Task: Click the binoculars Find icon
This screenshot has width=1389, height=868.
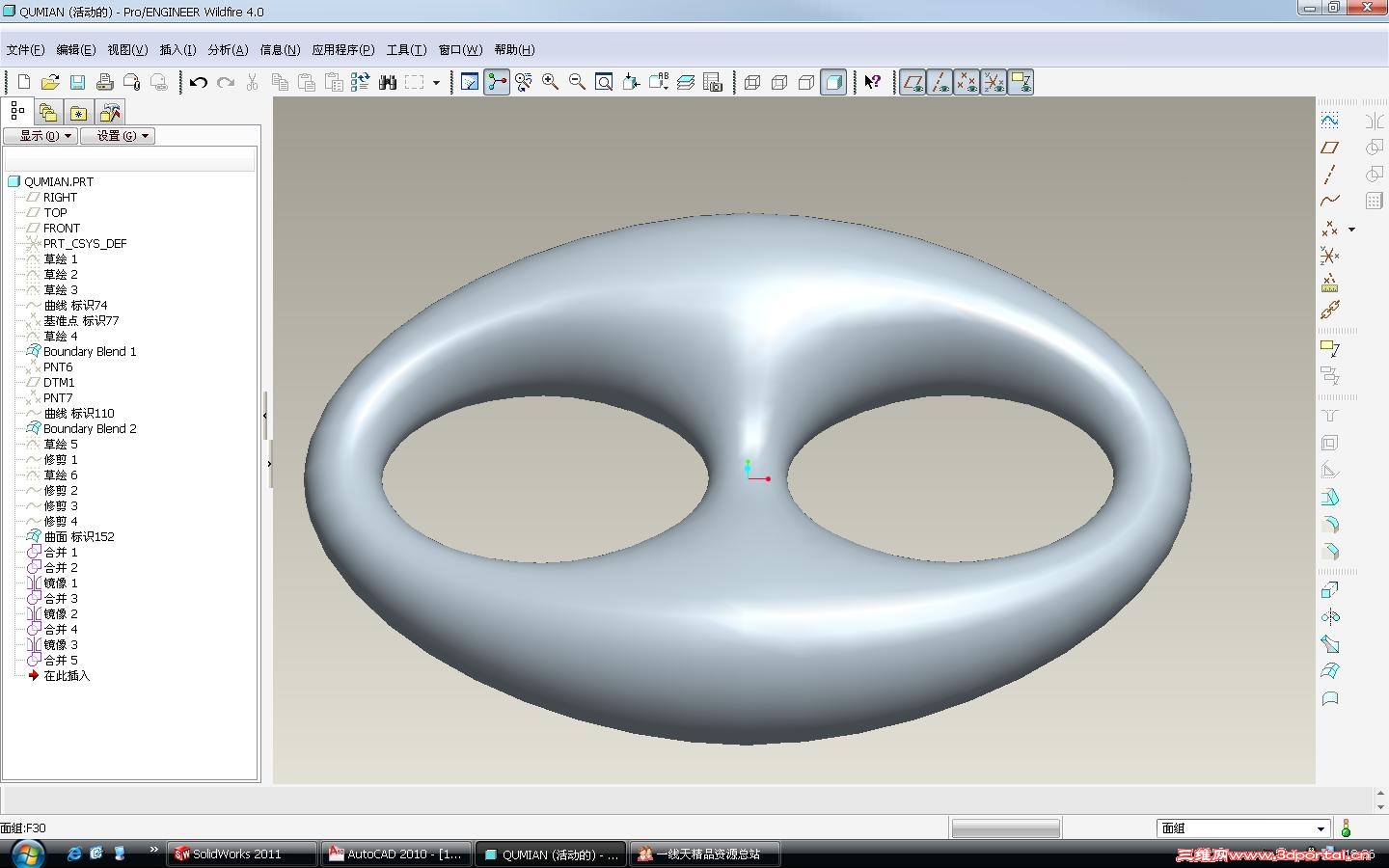Action: 388,82
